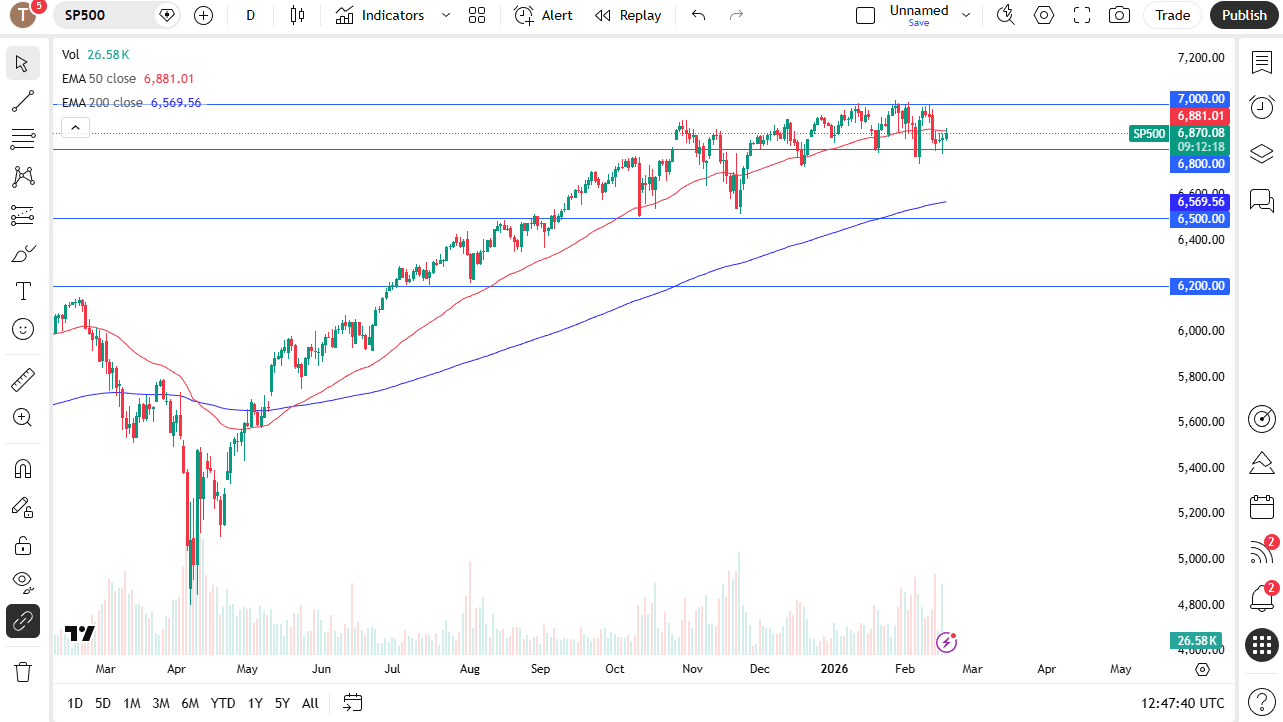1283x722 pixels.
Task: Toggle stay in drawing mode pencil-lock
Action: (23, 507)
